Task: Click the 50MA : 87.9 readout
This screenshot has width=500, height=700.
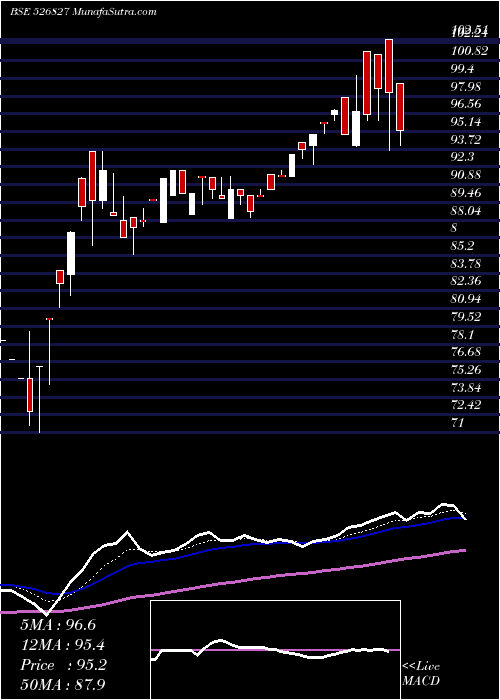Action: click(x=63, y=685)
